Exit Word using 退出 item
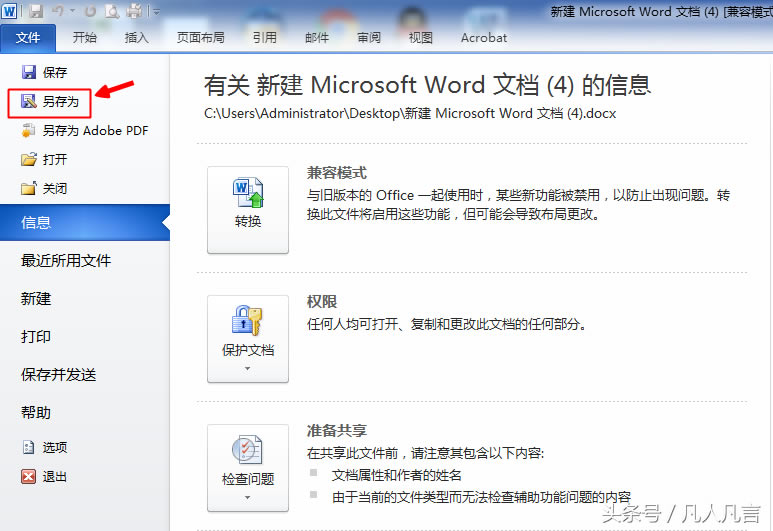Screen dimensions: 773x531 [54, 477]
